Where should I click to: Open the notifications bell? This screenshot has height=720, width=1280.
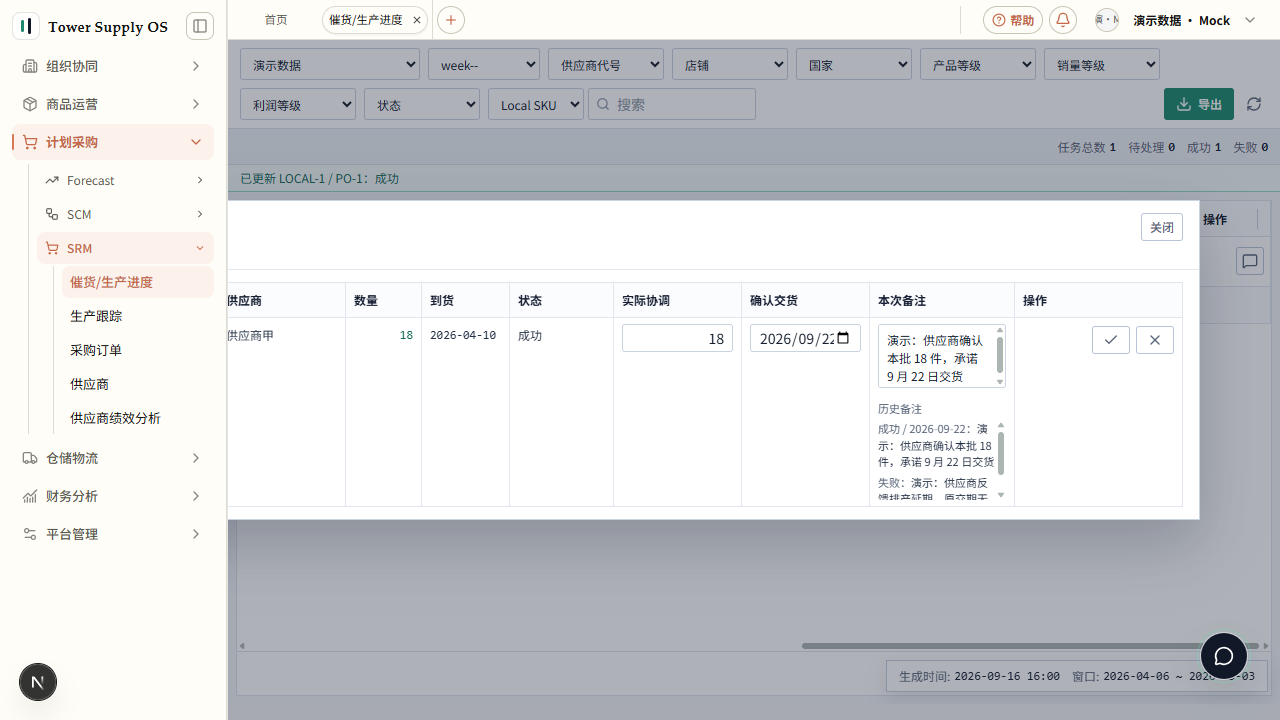pos(1063,20)
